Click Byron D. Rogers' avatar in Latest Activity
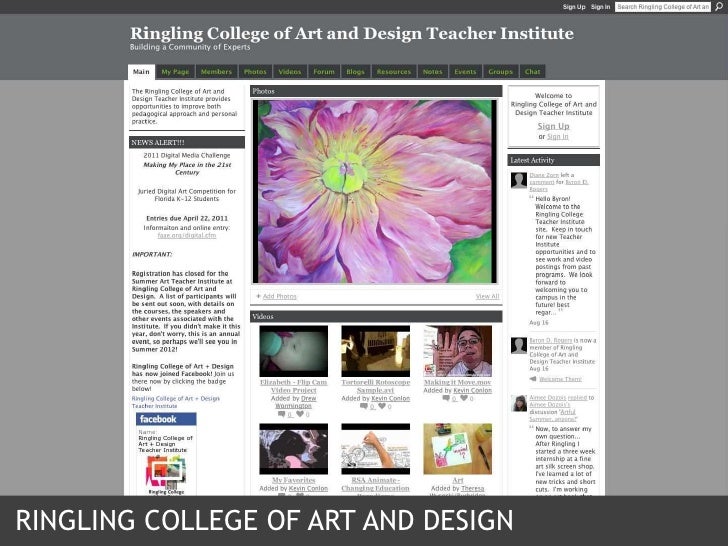This screenshot has width=728, height=546. [x=519, y=345]
